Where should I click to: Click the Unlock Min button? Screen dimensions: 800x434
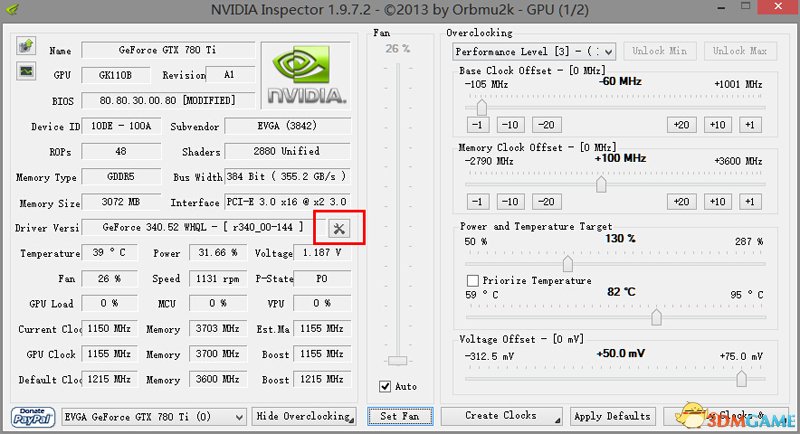coord(659,51)
